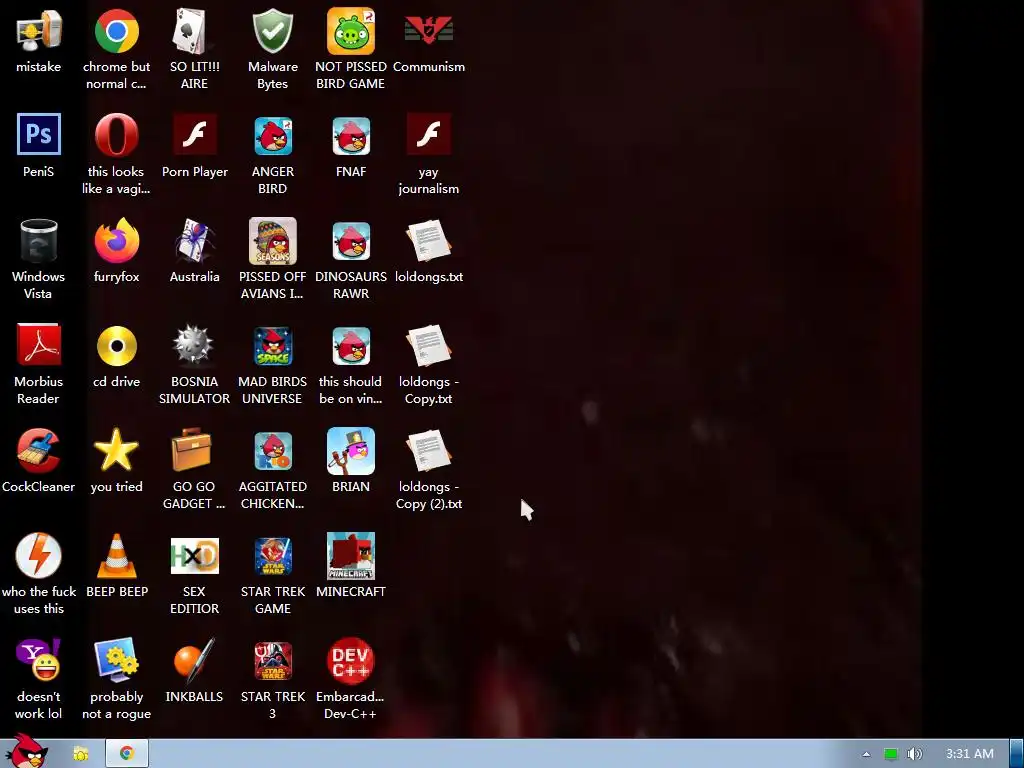
Task: Open the FNAF angry bird icon
Action: click(351, 136)
